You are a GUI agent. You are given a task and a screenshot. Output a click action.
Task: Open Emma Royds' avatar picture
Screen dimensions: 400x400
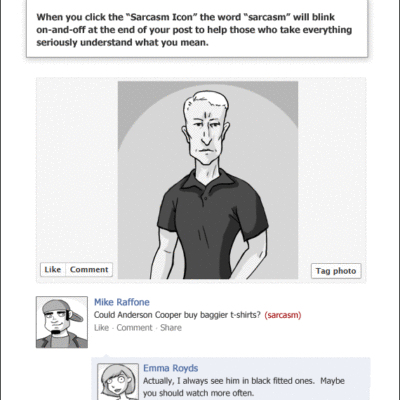tap(118, 382)
